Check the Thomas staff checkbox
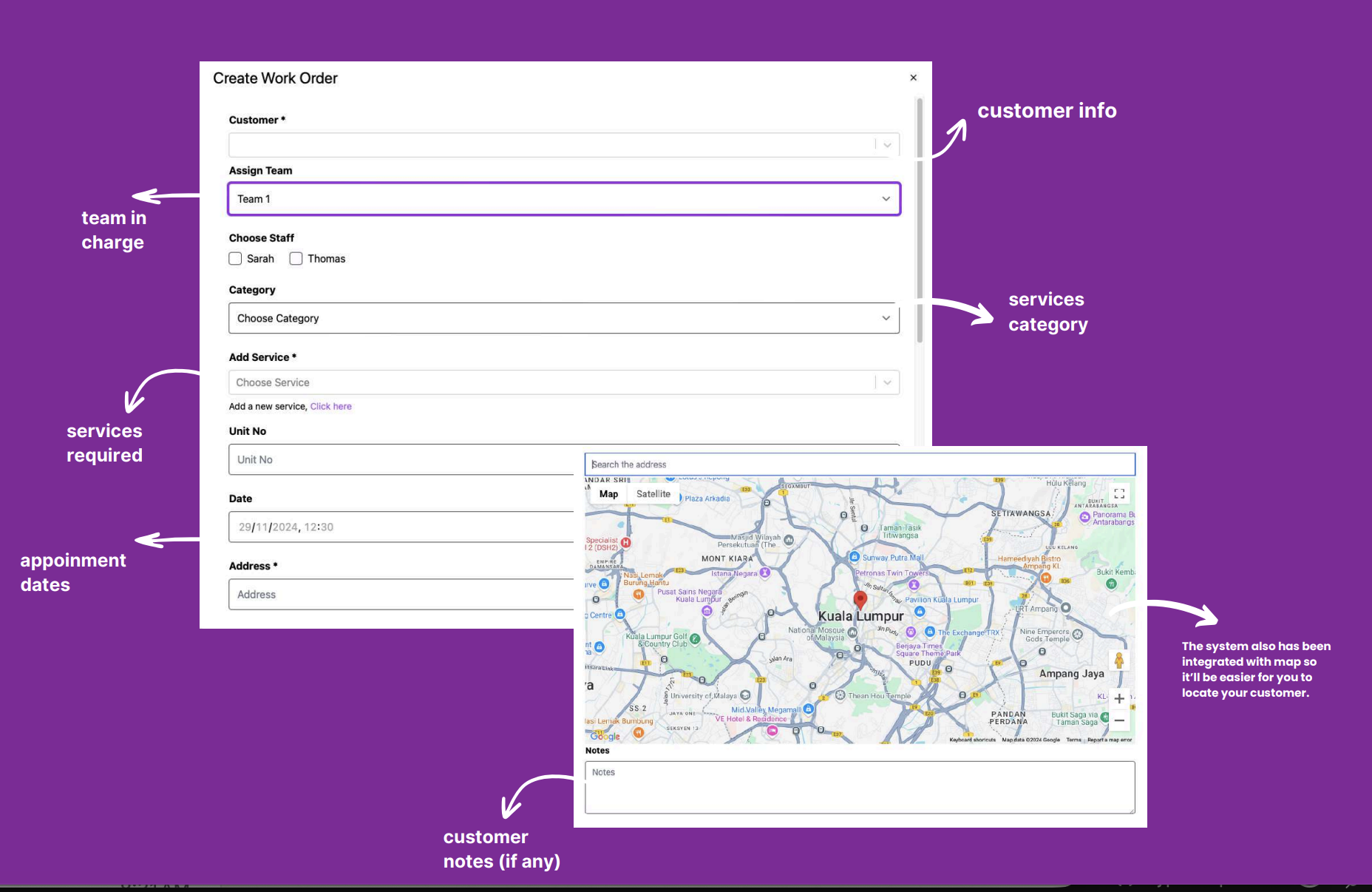Image resolution: width=1372 pixels, height=892 pixels. [296, 258]
